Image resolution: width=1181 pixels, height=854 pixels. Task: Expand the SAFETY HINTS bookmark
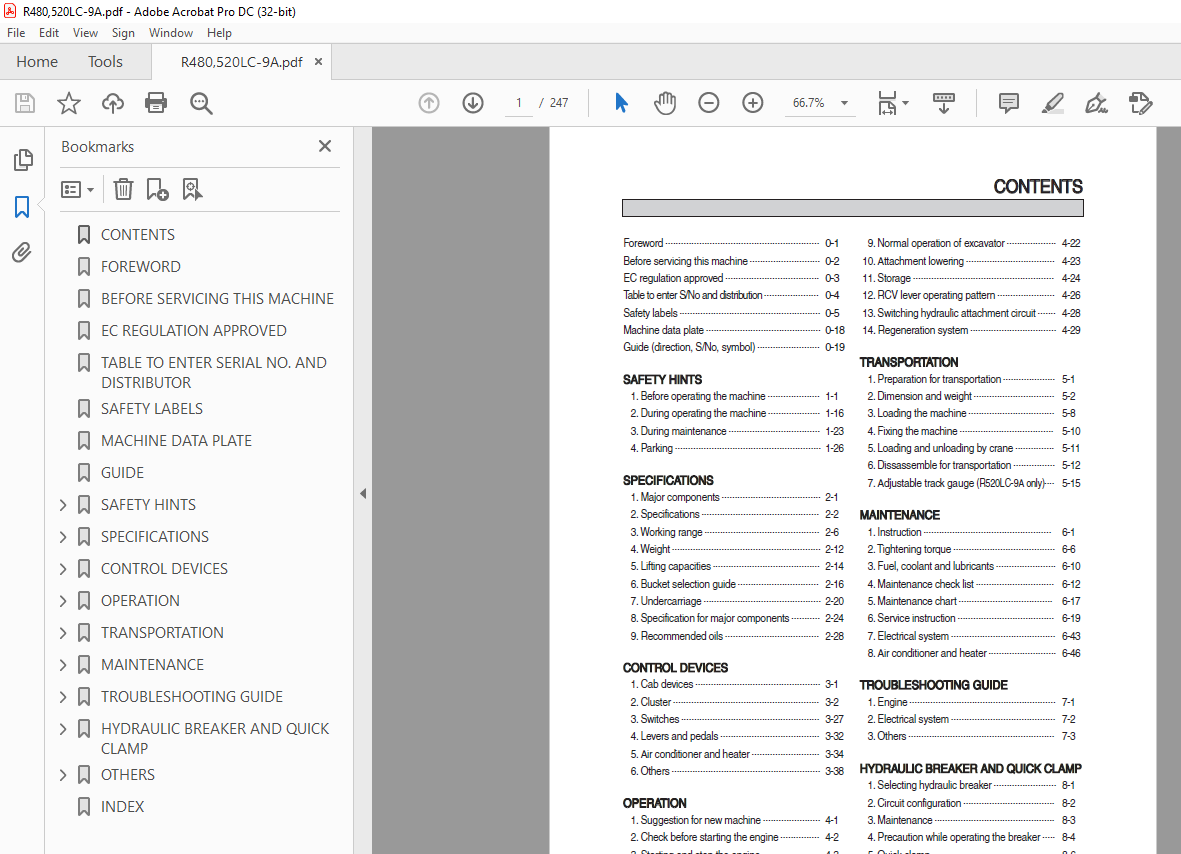63,505
